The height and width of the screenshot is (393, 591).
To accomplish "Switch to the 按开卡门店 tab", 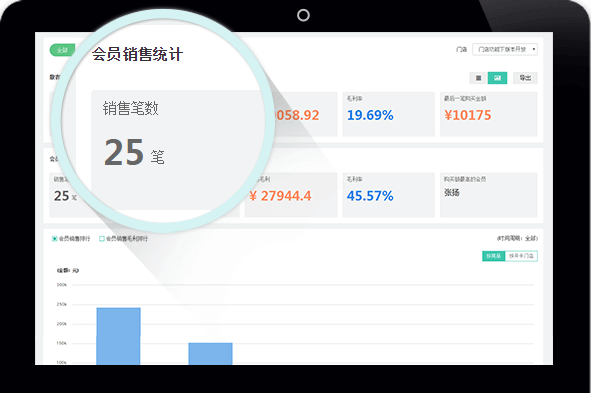I will point(521,256).
